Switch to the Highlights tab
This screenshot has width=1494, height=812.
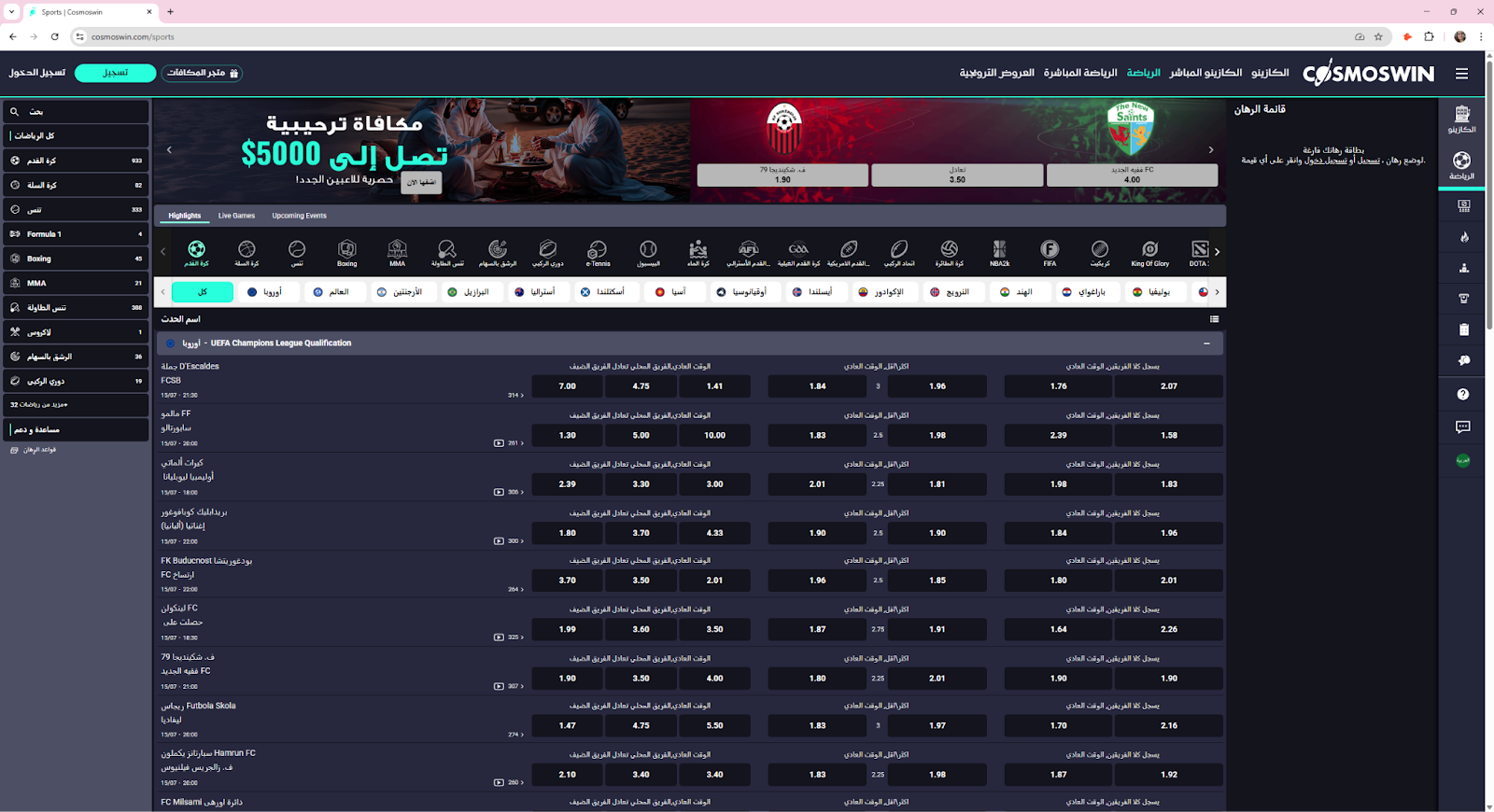(185, 216)
